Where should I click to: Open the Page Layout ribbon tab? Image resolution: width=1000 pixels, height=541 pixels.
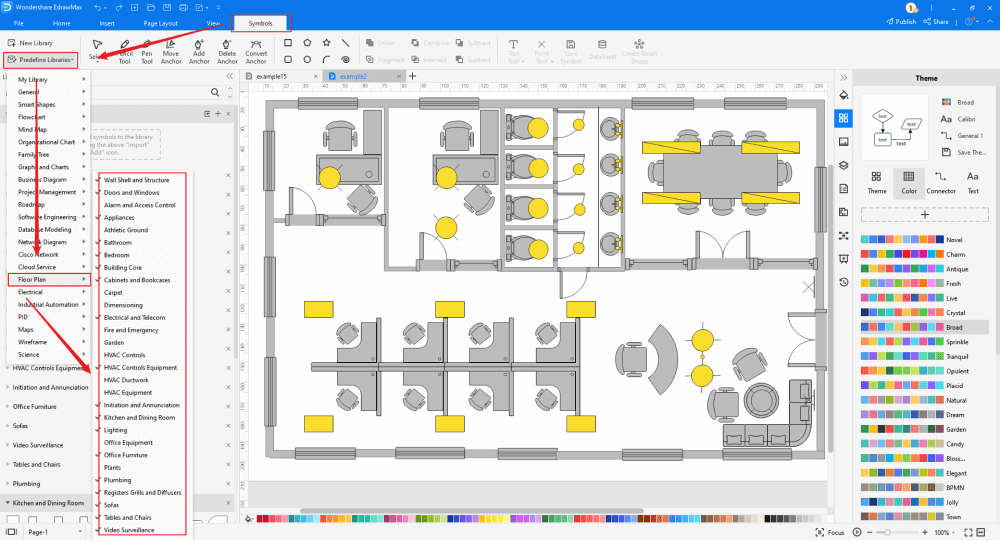[160, 22]
